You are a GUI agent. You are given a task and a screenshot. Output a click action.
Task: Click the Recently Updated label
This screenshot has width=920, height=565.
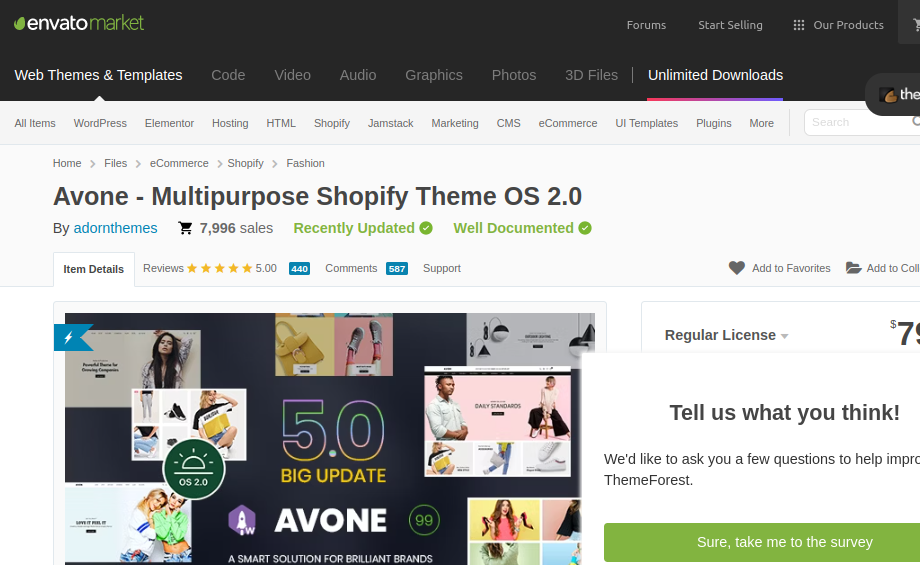click(x=354, y=228)
